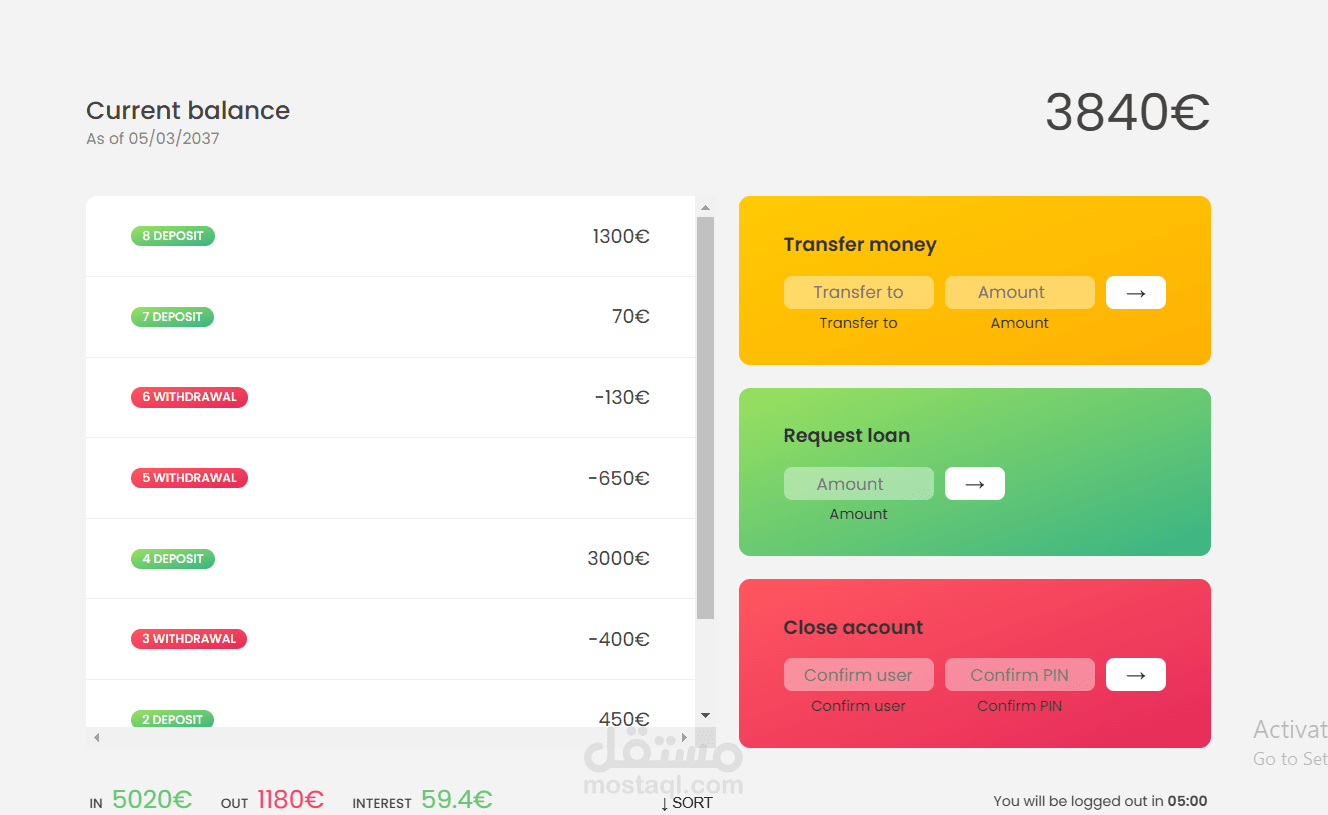The image size is (1328, 815).
Task: Submit the Request loan arrow button
Action: coord(975,484)
